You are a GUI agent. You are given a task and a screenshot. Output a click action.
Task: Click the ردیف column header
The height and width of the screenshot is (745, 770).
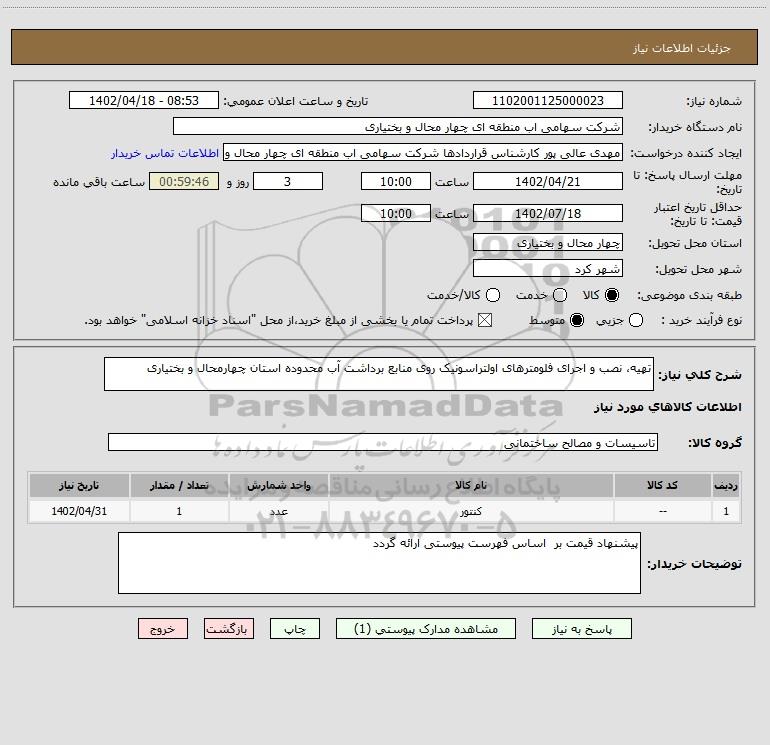726,485
